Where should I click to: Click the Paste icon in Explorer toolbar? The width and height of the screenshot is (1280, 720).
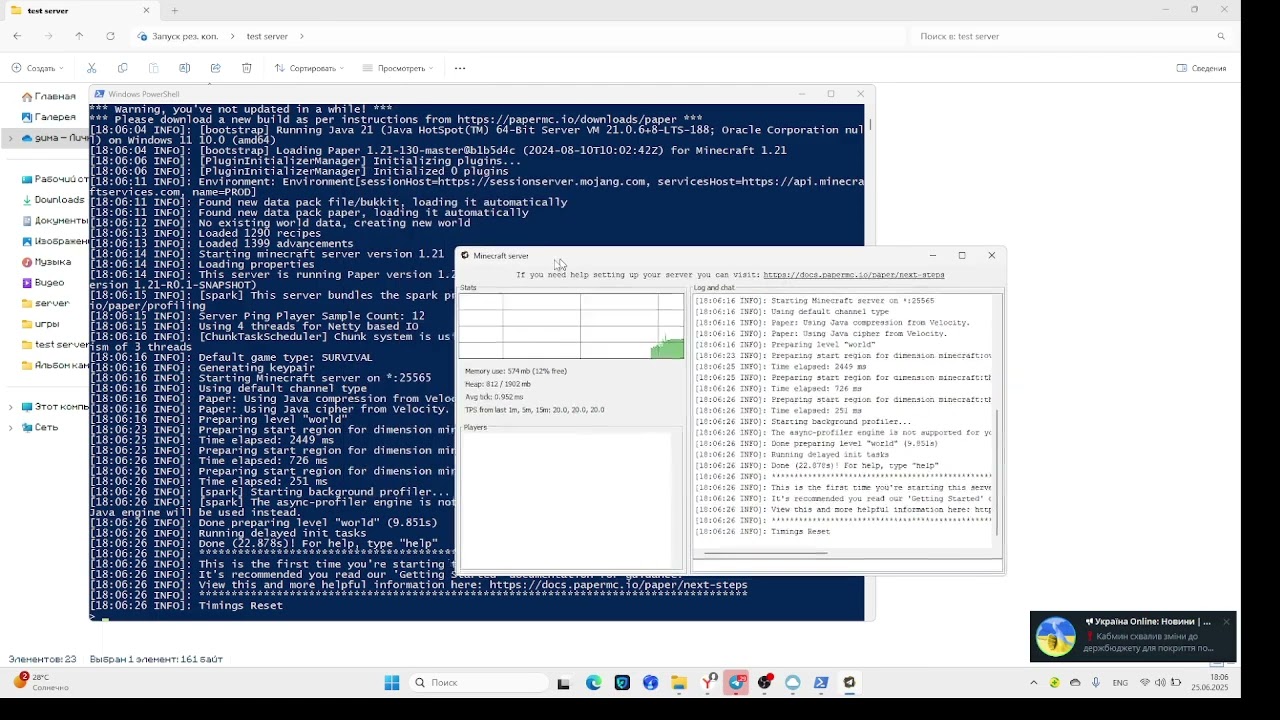click(153, 68)
